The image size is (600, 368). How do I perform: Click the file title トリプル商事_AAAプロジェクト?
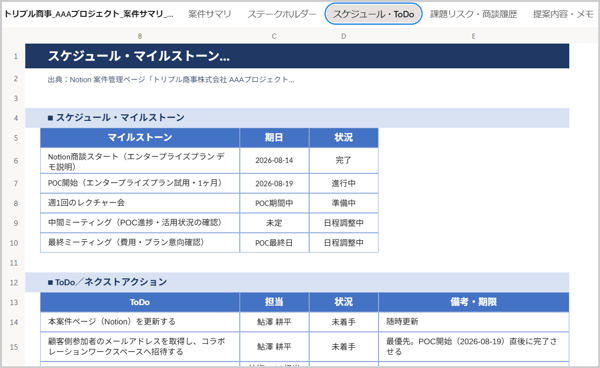click(88, 14)
